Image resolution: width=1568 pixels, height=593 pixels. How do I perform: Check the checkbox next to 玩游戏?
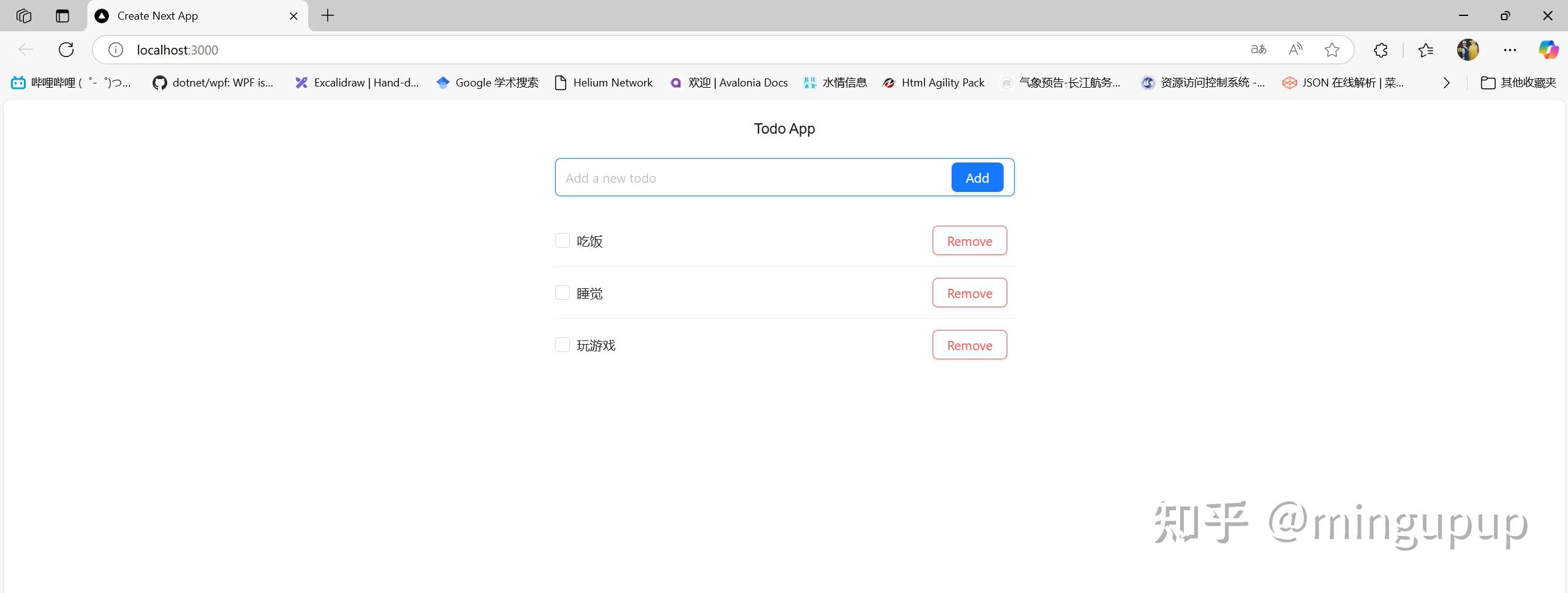(x=562, y=345)
